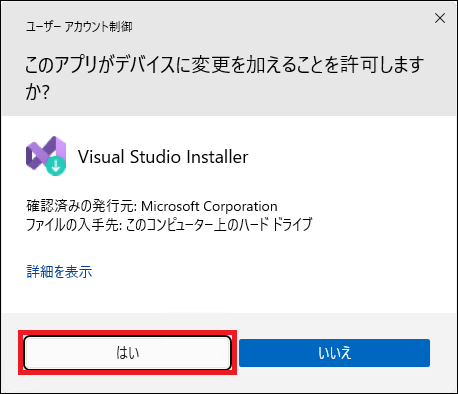Image resolution: width=458 pixels, height=394 pixels.
Task: Click the gray header banner area
Action: [229, 59]
